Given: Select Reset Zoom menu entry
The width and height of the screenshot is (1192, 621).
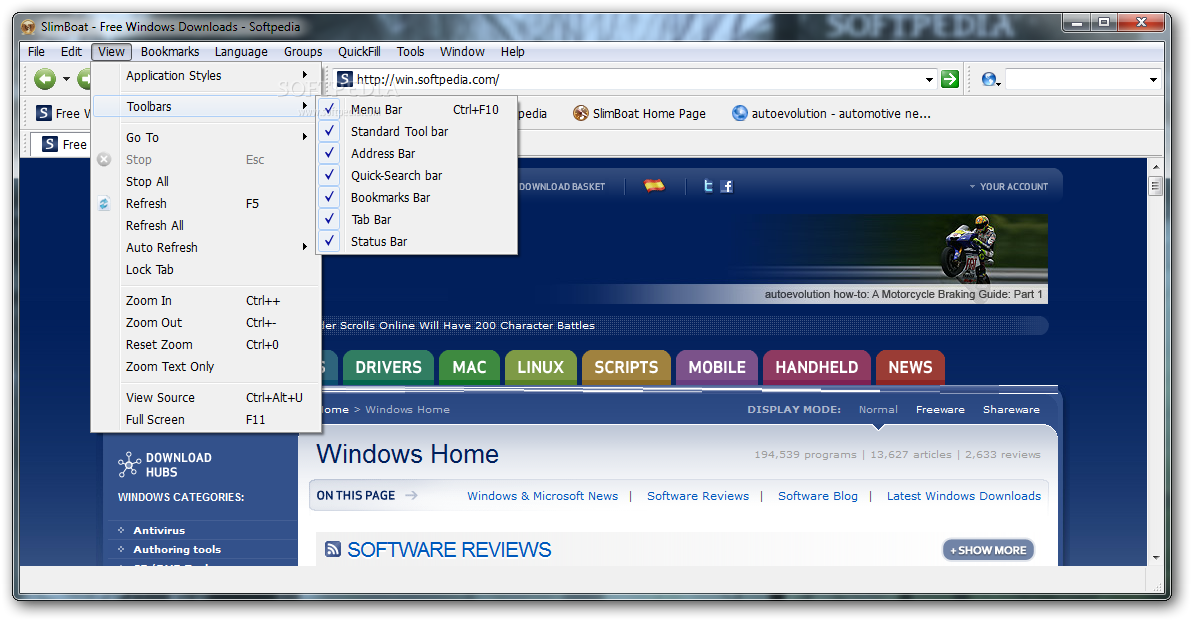Looking at the screenshot, I should (x=205, y=345).
